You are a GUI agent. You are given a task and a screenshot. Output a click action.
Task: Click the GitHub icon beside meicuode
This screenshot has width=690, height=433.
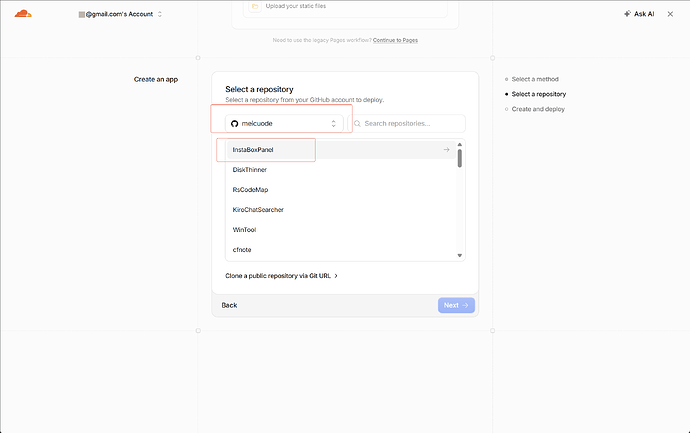tap(235, 124)
